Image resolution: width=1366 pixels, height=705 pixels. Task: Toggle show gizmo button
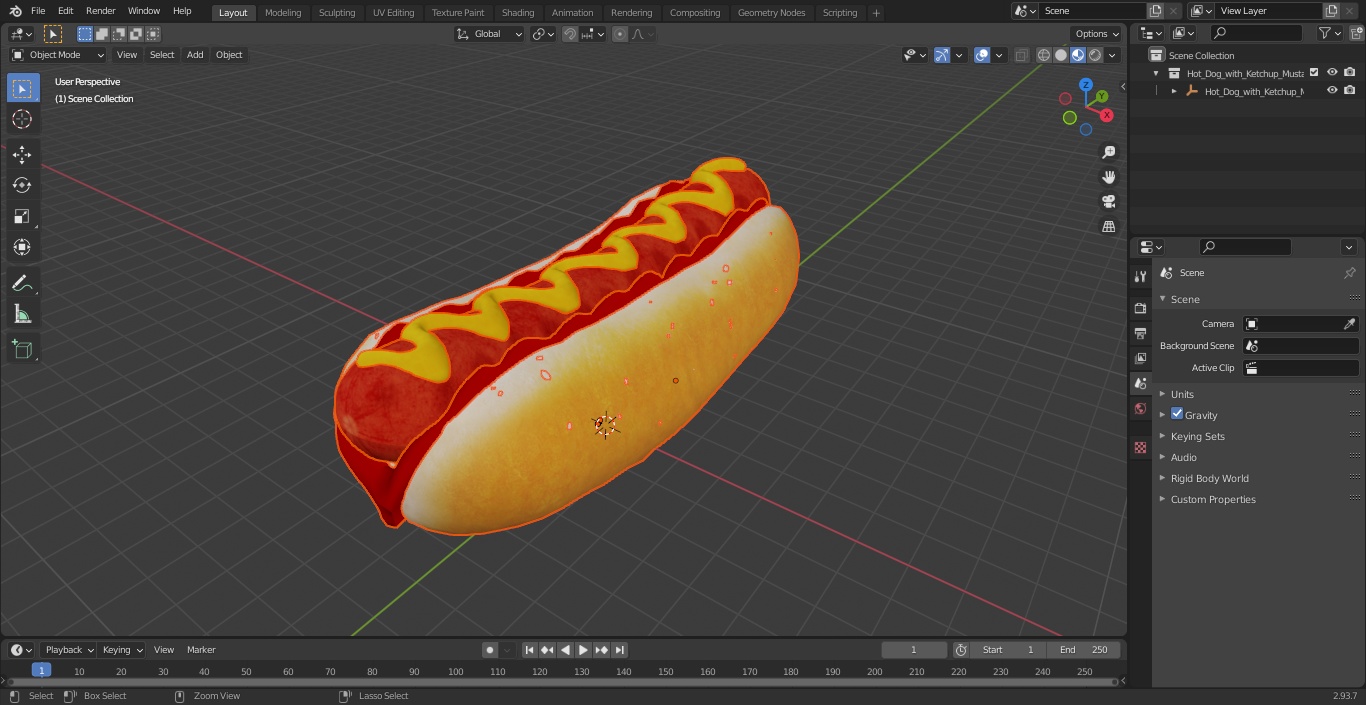point(942,55)
